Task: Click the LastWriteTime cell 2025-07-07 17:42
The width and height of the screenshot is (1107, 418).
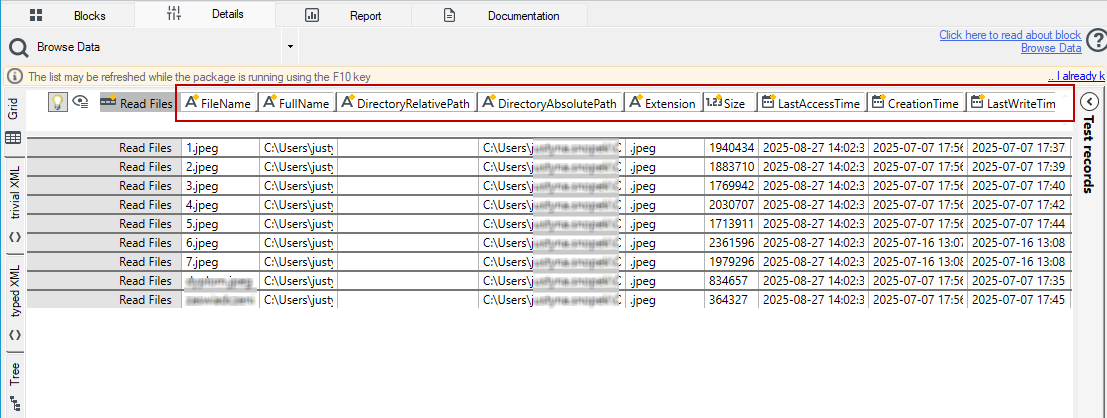Action: (1019, 205)
